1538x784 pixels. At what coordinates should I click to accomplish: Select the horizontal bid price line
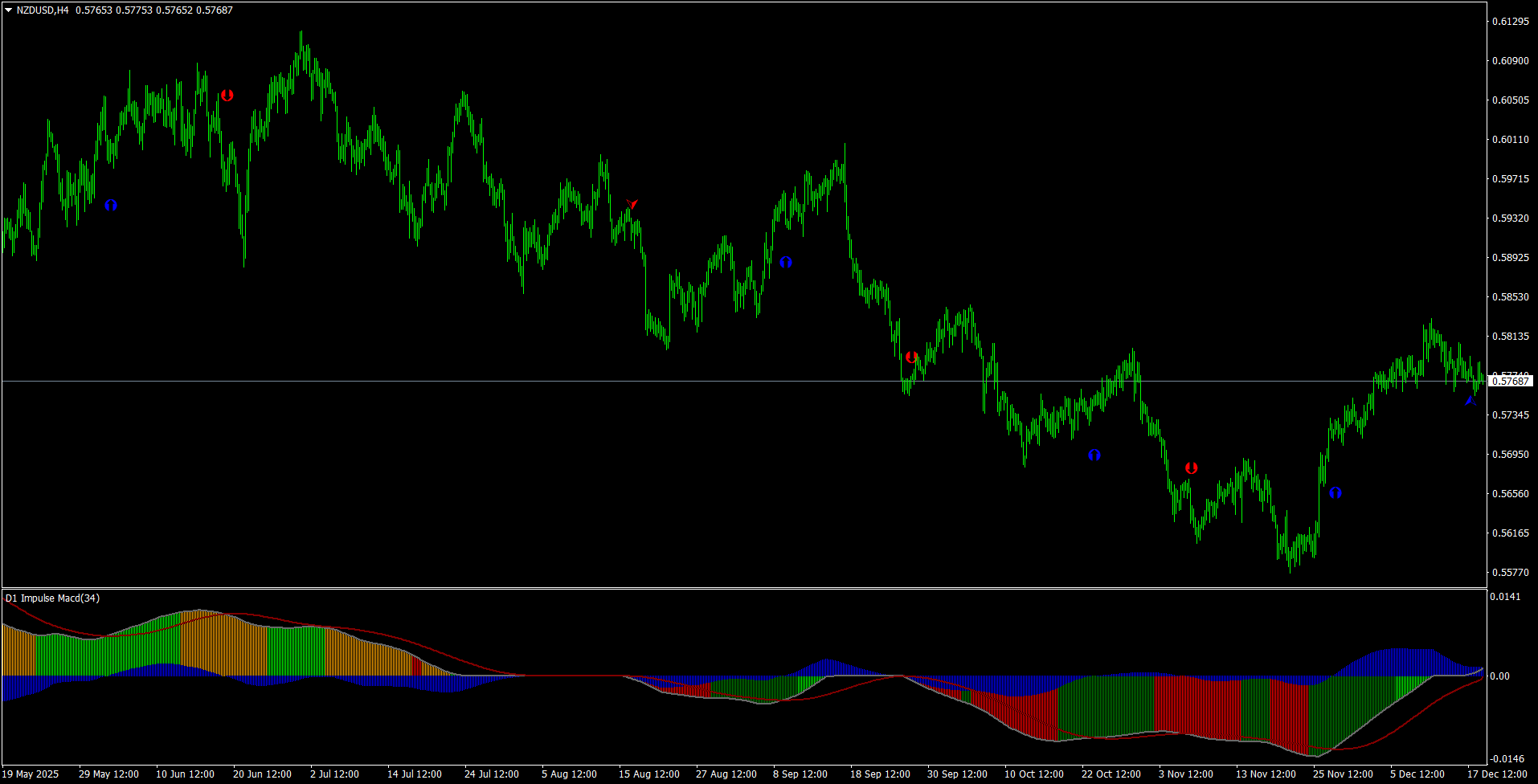[744, 382]
